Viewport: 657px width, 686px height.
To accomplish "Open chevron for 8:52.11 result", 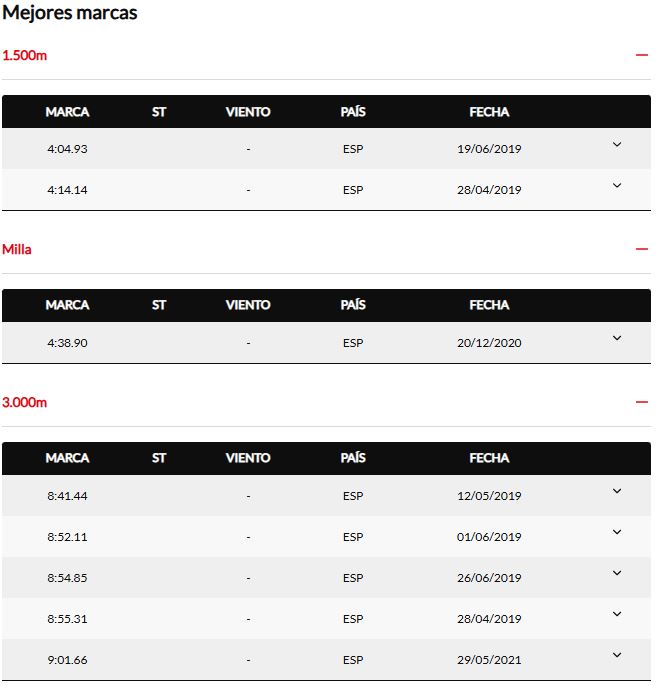I will 616,533.
